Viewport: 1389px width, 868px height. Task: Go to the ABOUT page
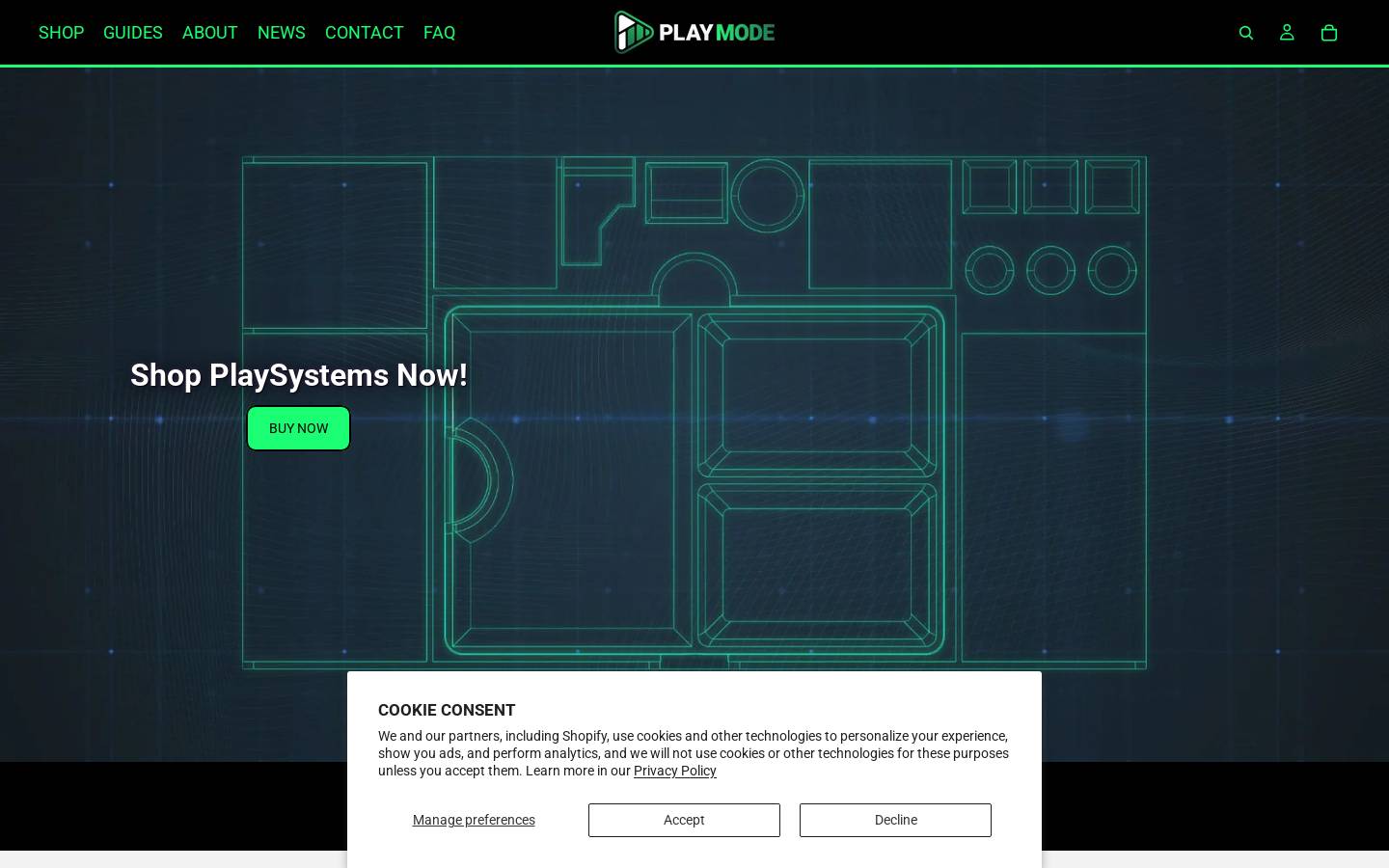(x=209, y=33)
